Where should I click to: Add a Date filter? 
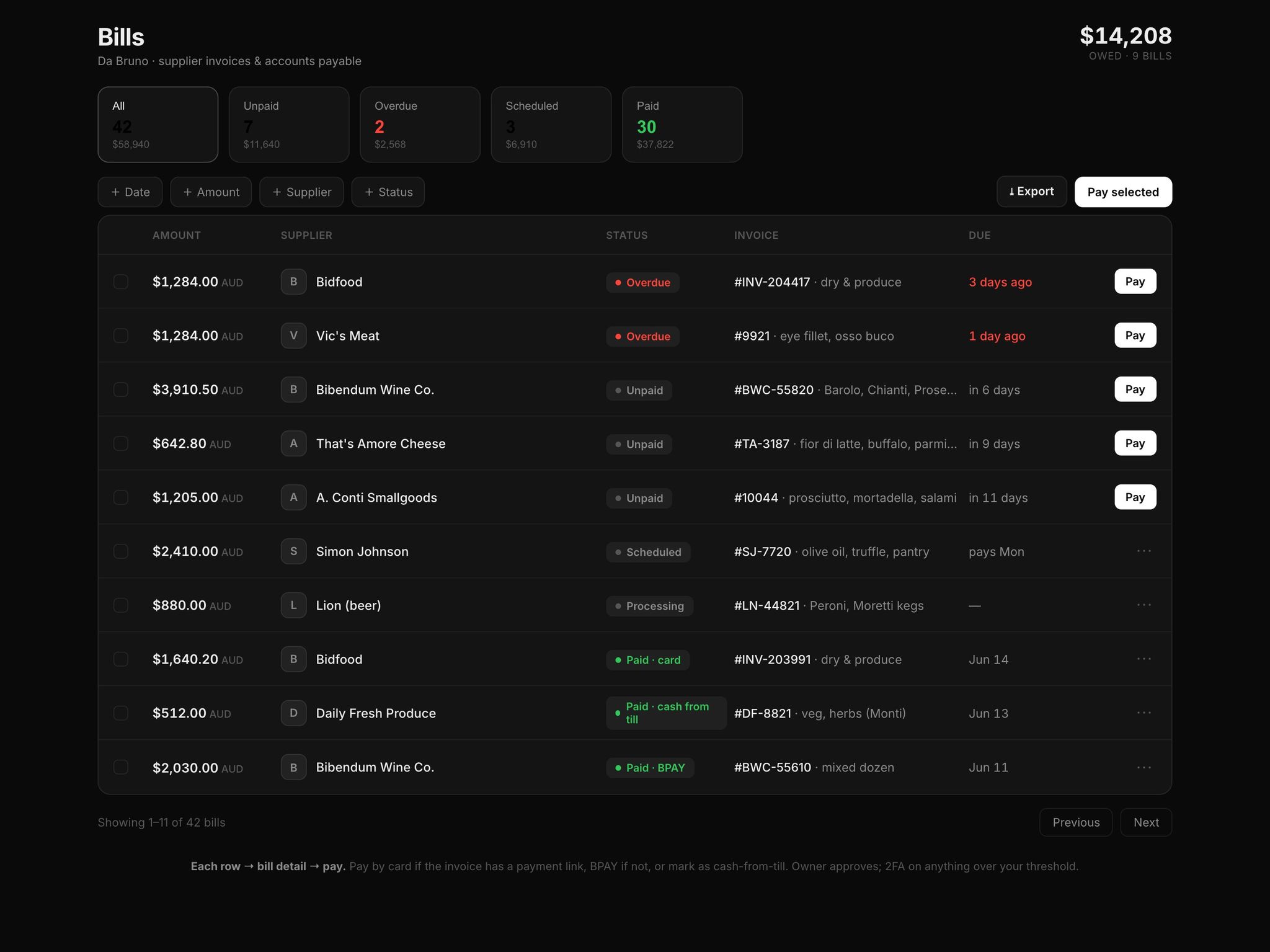pos(130,192)
